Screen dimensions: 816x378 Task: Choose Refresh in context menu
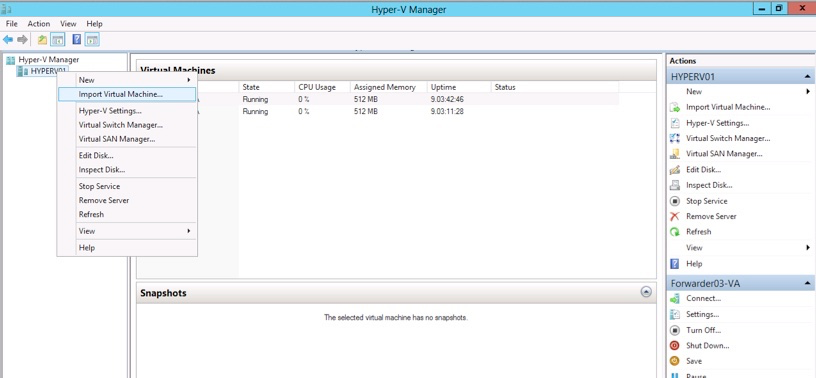tap(127, 214)
